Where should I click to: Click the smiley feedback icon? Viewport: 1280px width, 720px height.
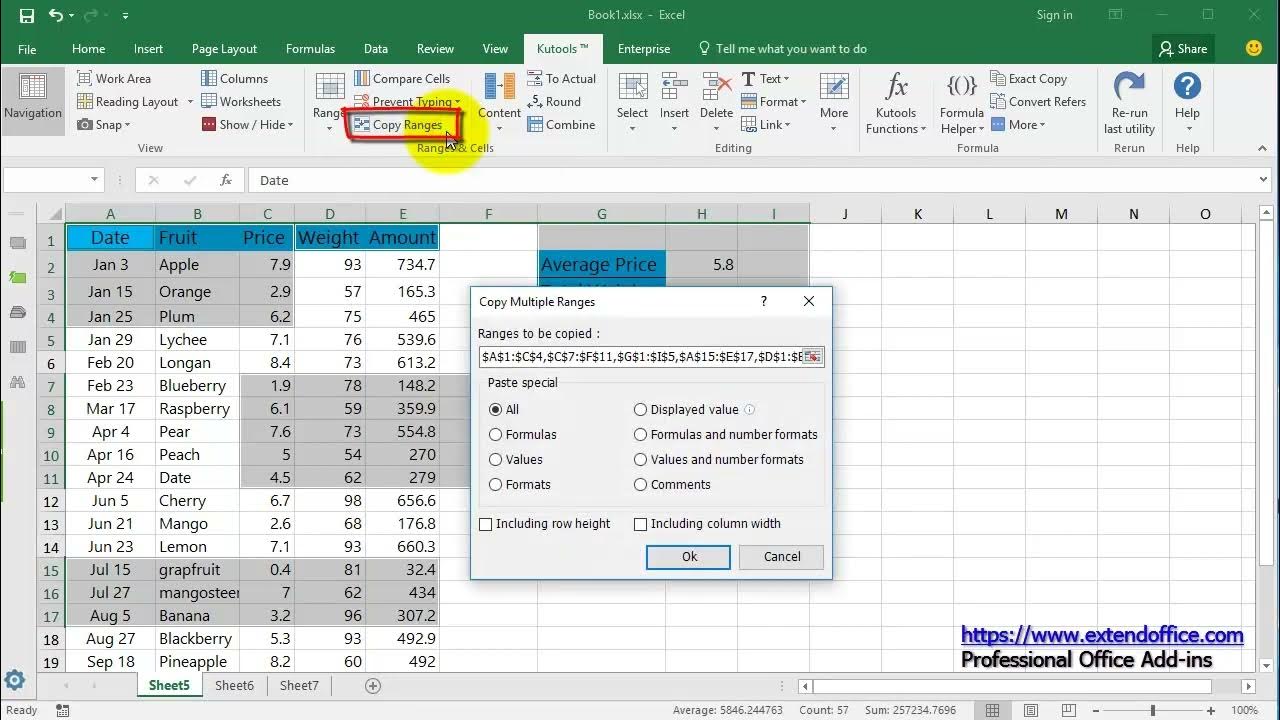[x=1254, y=48]
